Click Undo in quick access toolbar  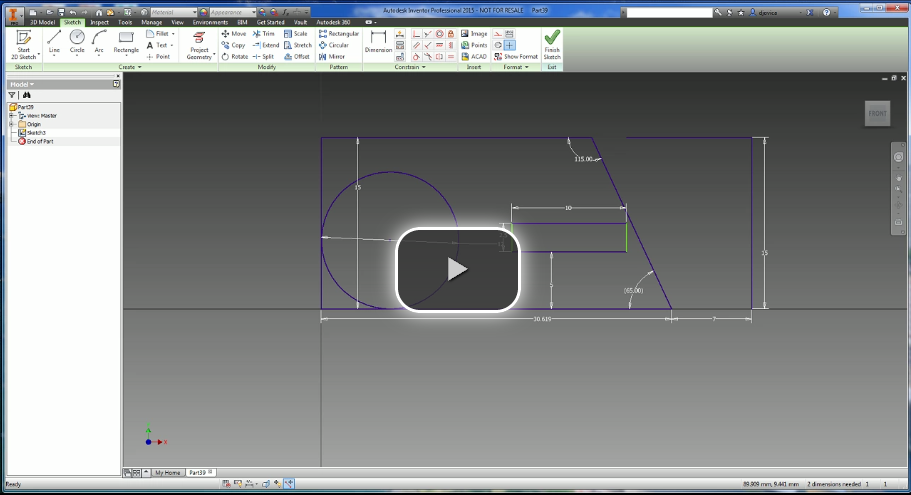(73, 12)
